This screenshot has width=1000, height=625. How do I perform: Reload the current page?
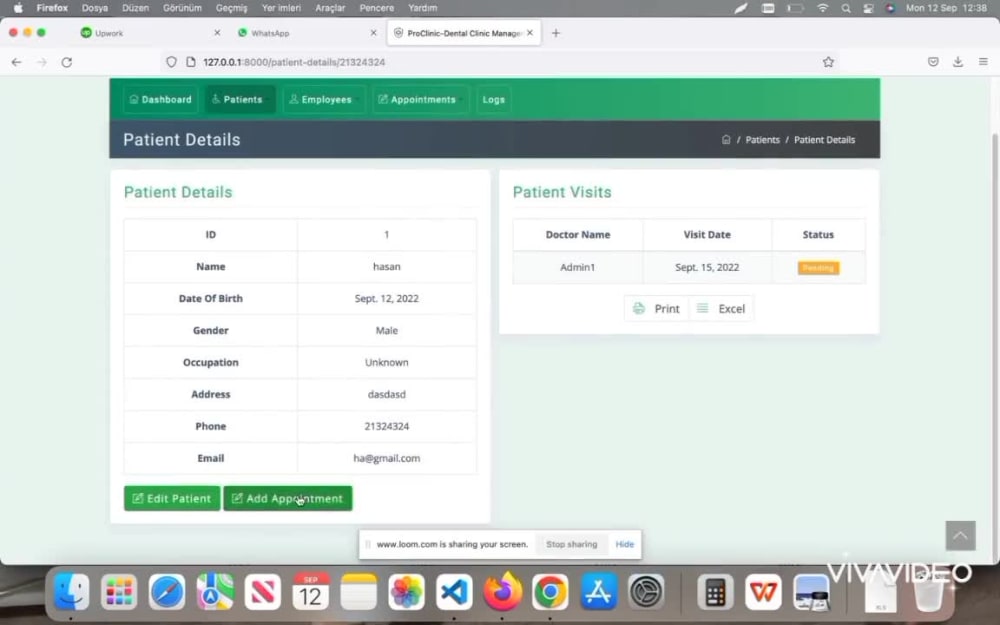click(66, 62)
